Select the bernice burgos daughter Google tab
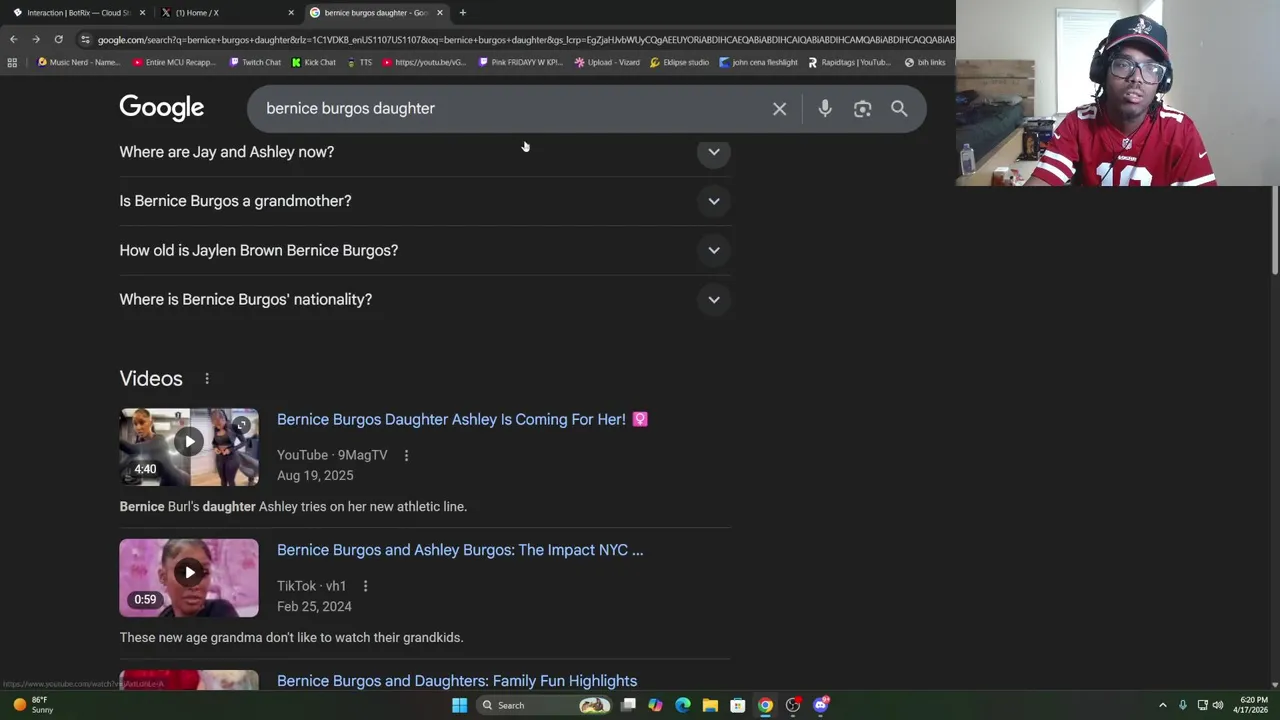Viewport: 1280px width, 720px height. tap(375, 12)
